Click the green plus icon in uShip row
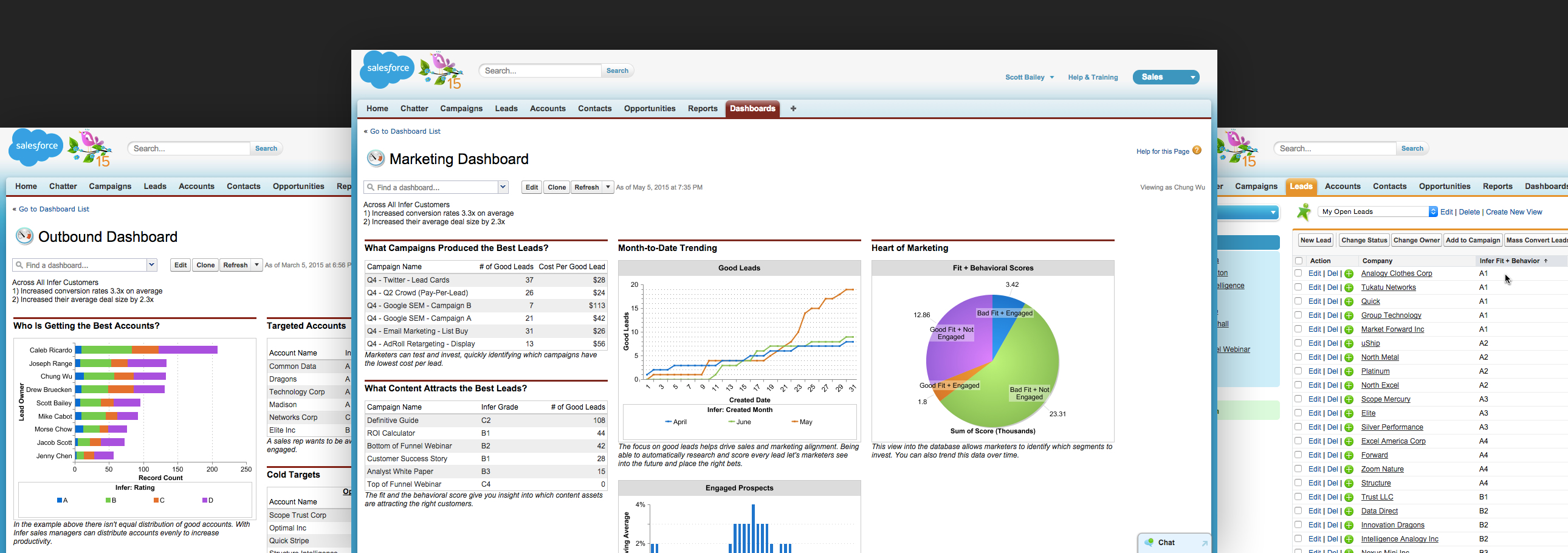Image resolution: width=1568 pixels, height=553 pixels. coord(1349,344)
